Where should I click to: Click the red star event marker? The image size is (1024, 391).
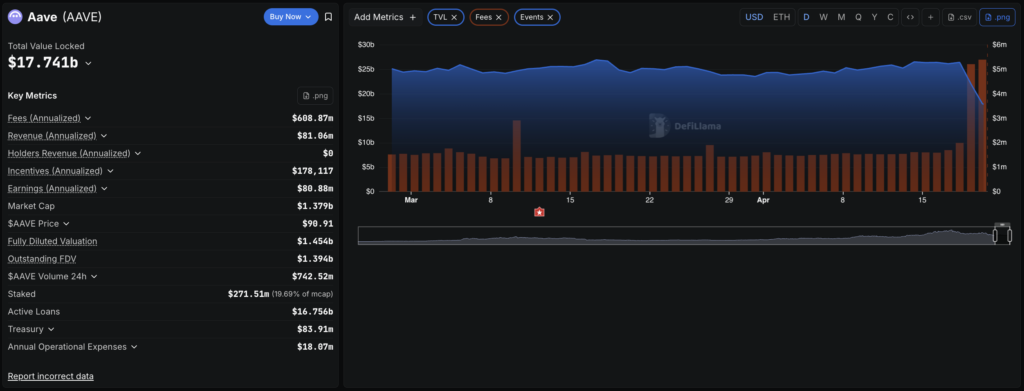(x=539, y=212)
